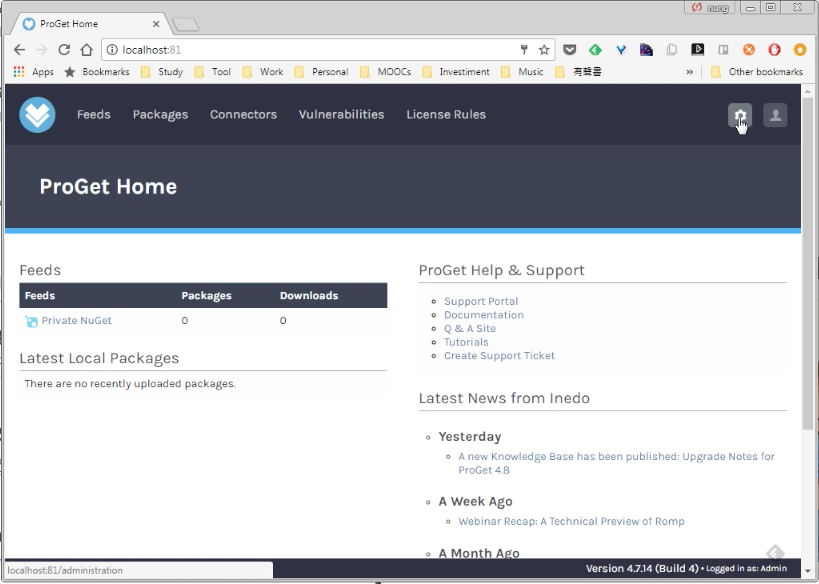Open the administration gear icon
This screenshot has height=584, width=819.
click(x=740, y=115)
